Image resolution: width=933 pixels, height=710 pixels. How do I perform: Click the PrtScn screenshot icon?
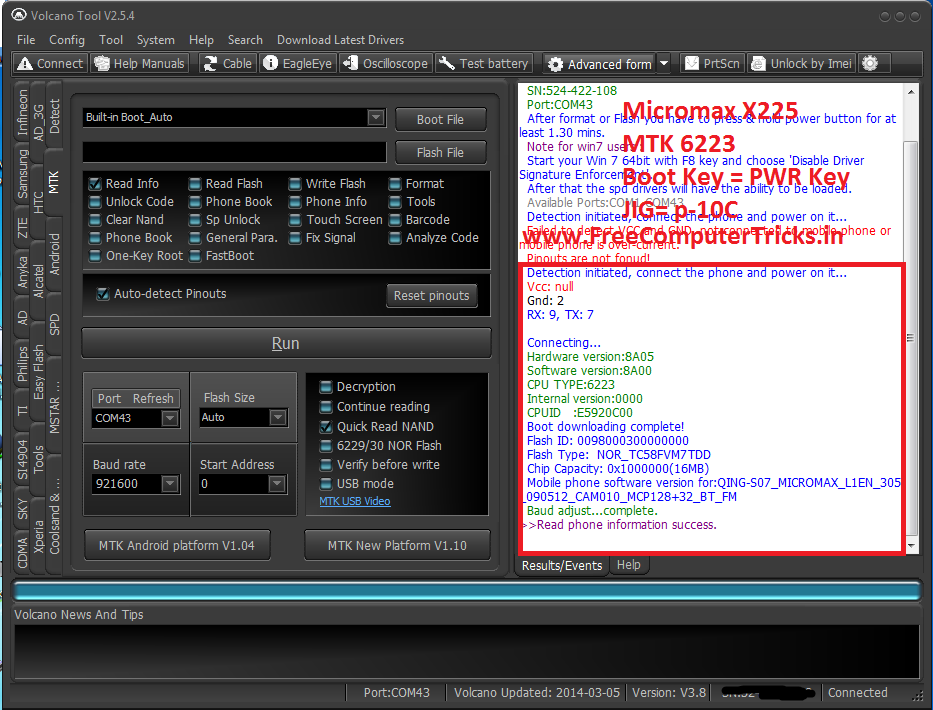coord(691,63)
